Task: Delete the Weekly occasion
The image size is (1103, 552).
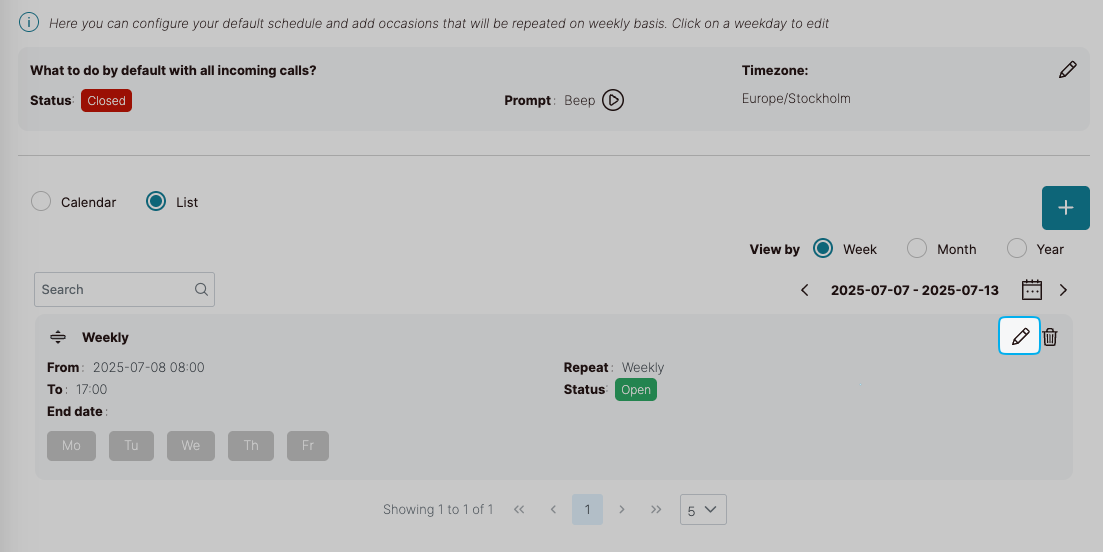Action: 1050,337
